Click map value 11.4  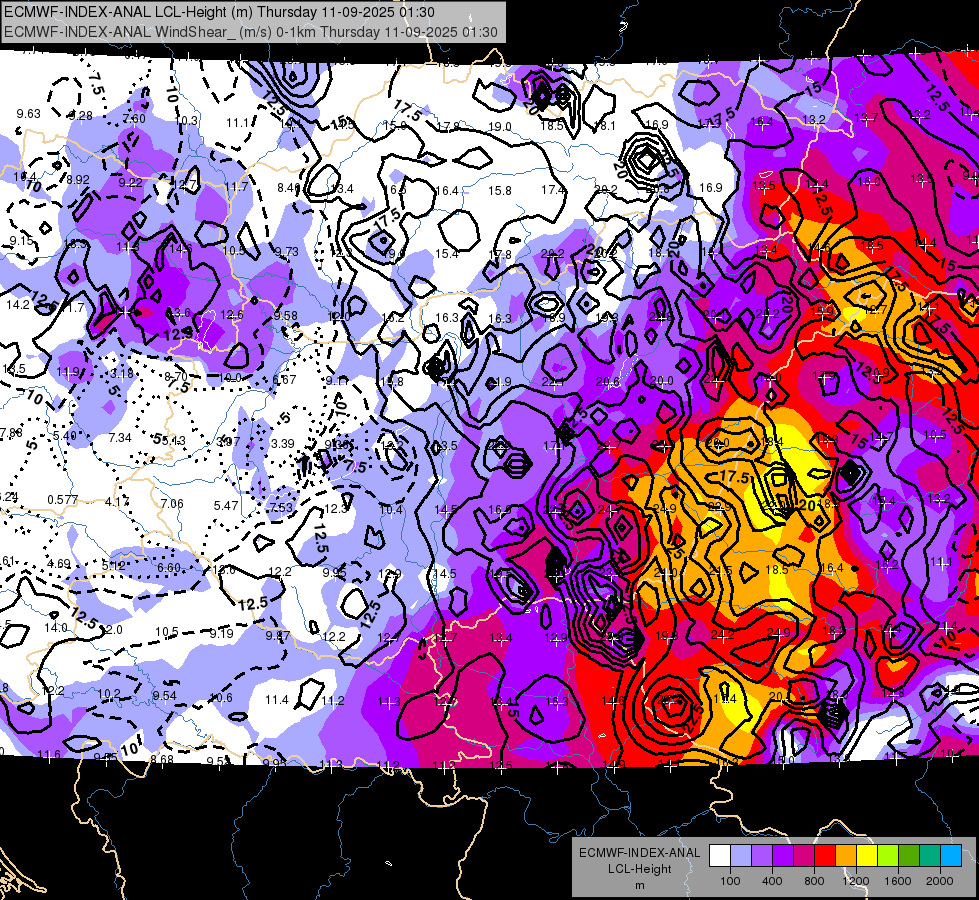(x=277, y=700)
